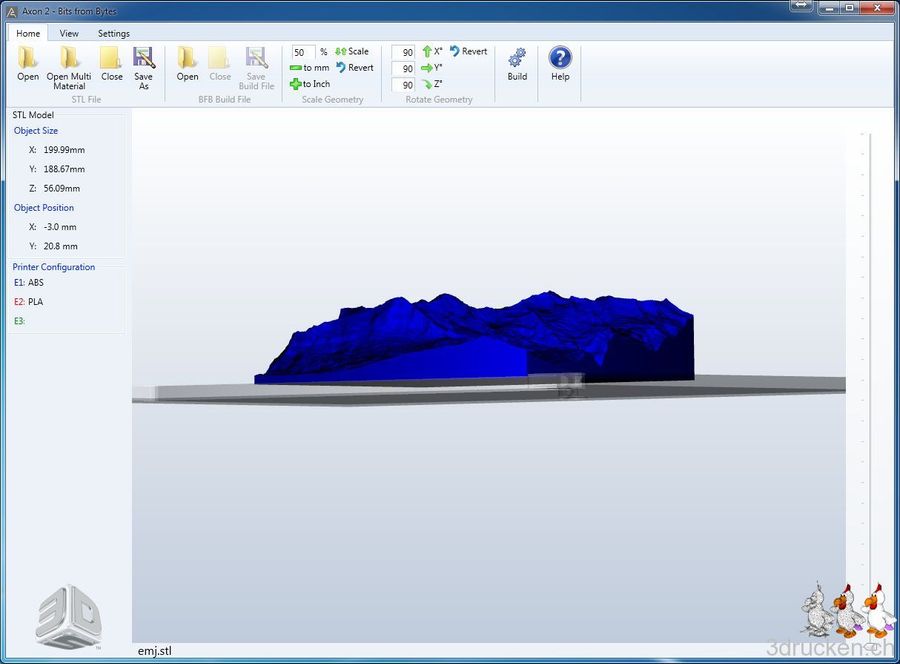Select the E3 extruder entry

coord(20,321)
